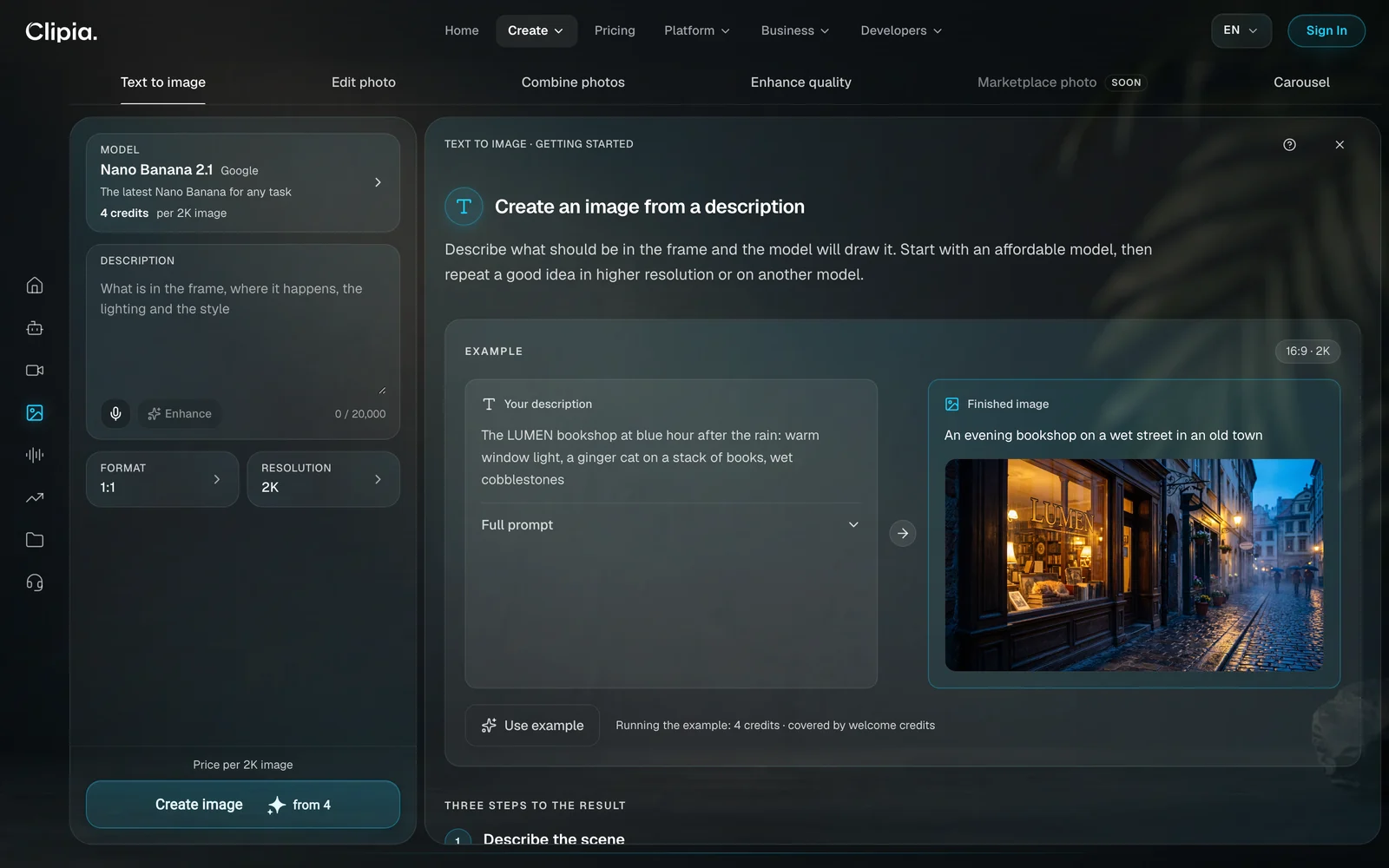Open the home icon in left sidebar
This screenshot has height=868, width=1389.
35,286
